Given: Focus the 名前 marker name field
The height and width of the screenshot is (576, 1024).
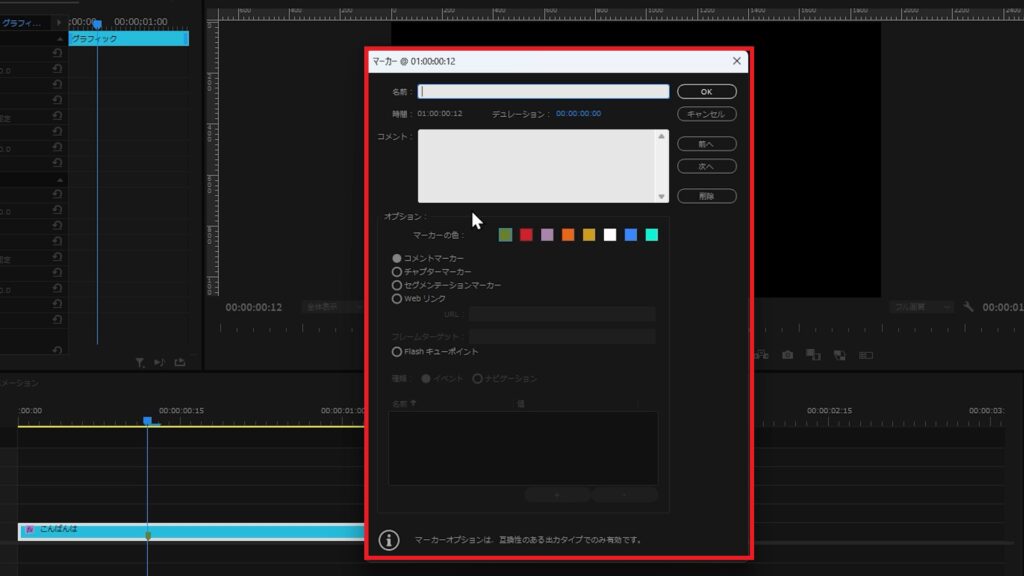Looking at the screenshot, I should (x=543, y=91).
